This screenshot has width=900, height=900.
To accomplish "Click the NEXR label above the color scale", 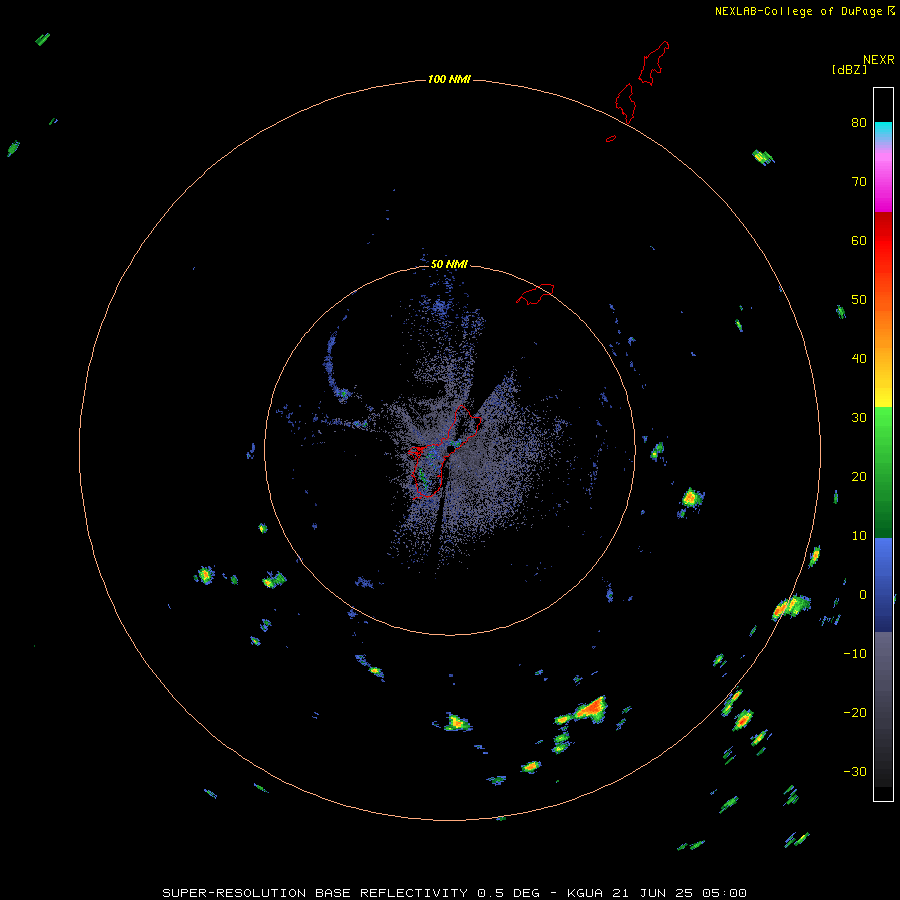I will (879, 60).
